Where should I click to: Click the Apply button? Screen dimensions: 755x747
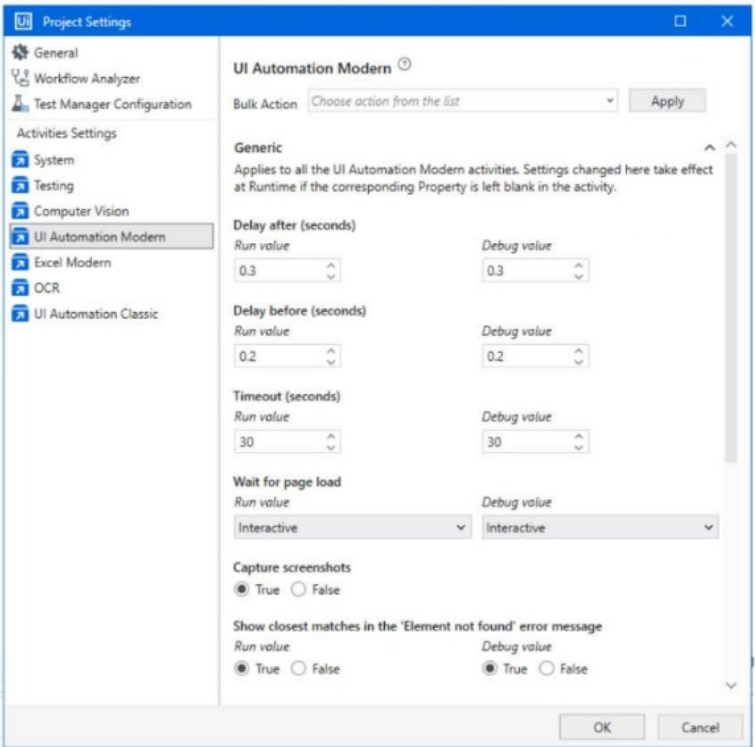tap(667, 101)
